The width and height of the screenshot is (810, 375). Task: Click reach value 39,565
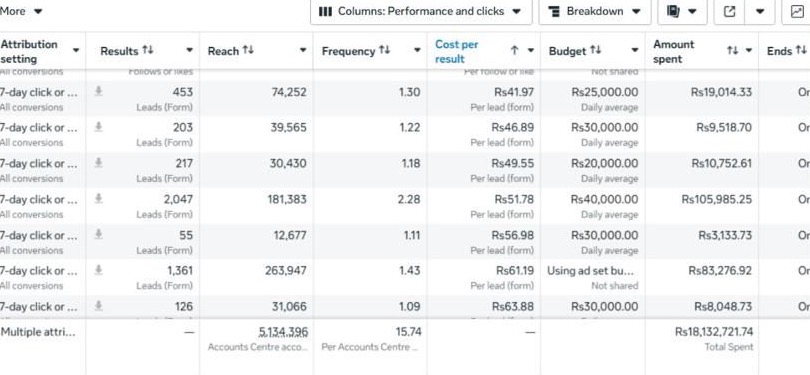tap(288, 127)
